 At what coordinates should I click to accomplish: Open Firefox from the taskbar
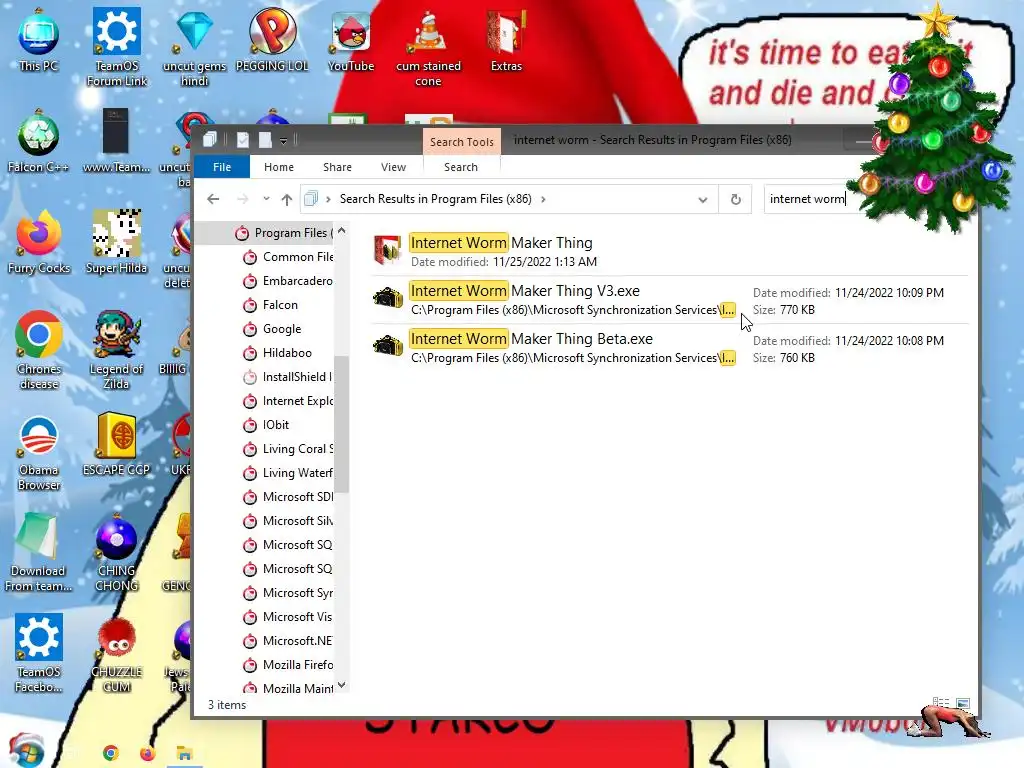(148, 754)
